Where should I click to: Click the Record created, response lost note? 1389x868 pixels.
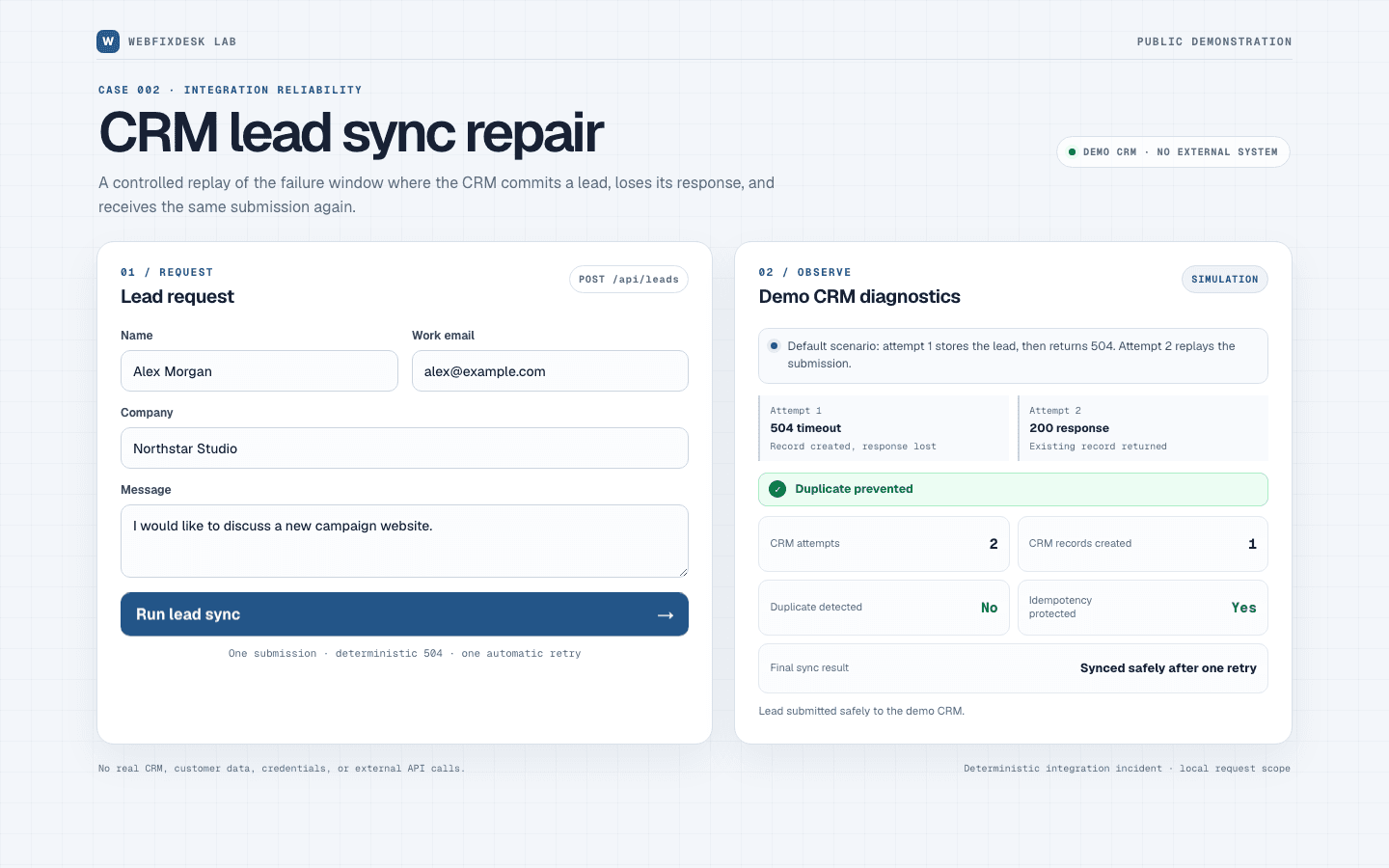pos(853,447)
